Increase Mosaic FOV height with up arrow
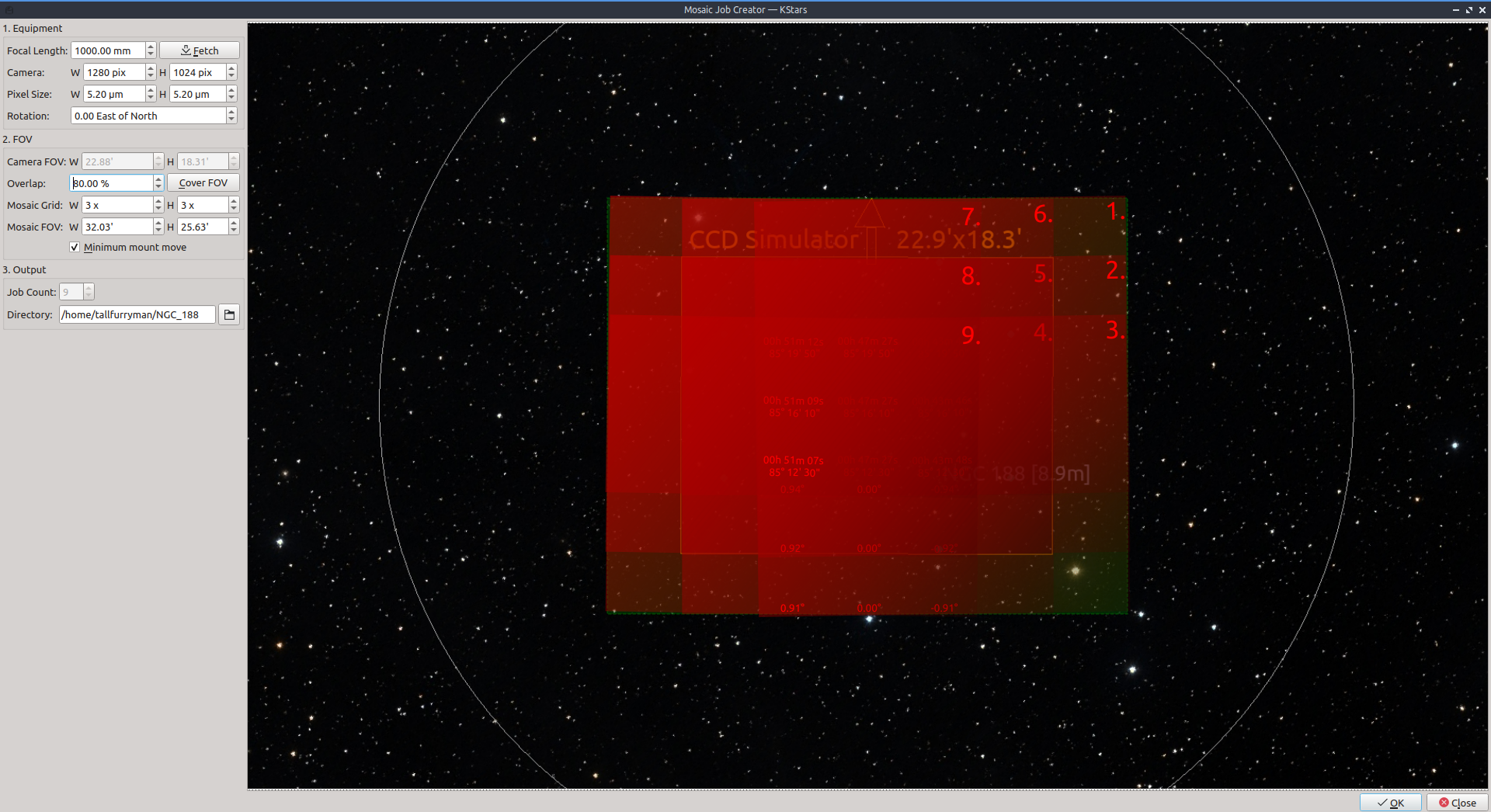This screenshot has width=1491, height=812. (234, 223)
